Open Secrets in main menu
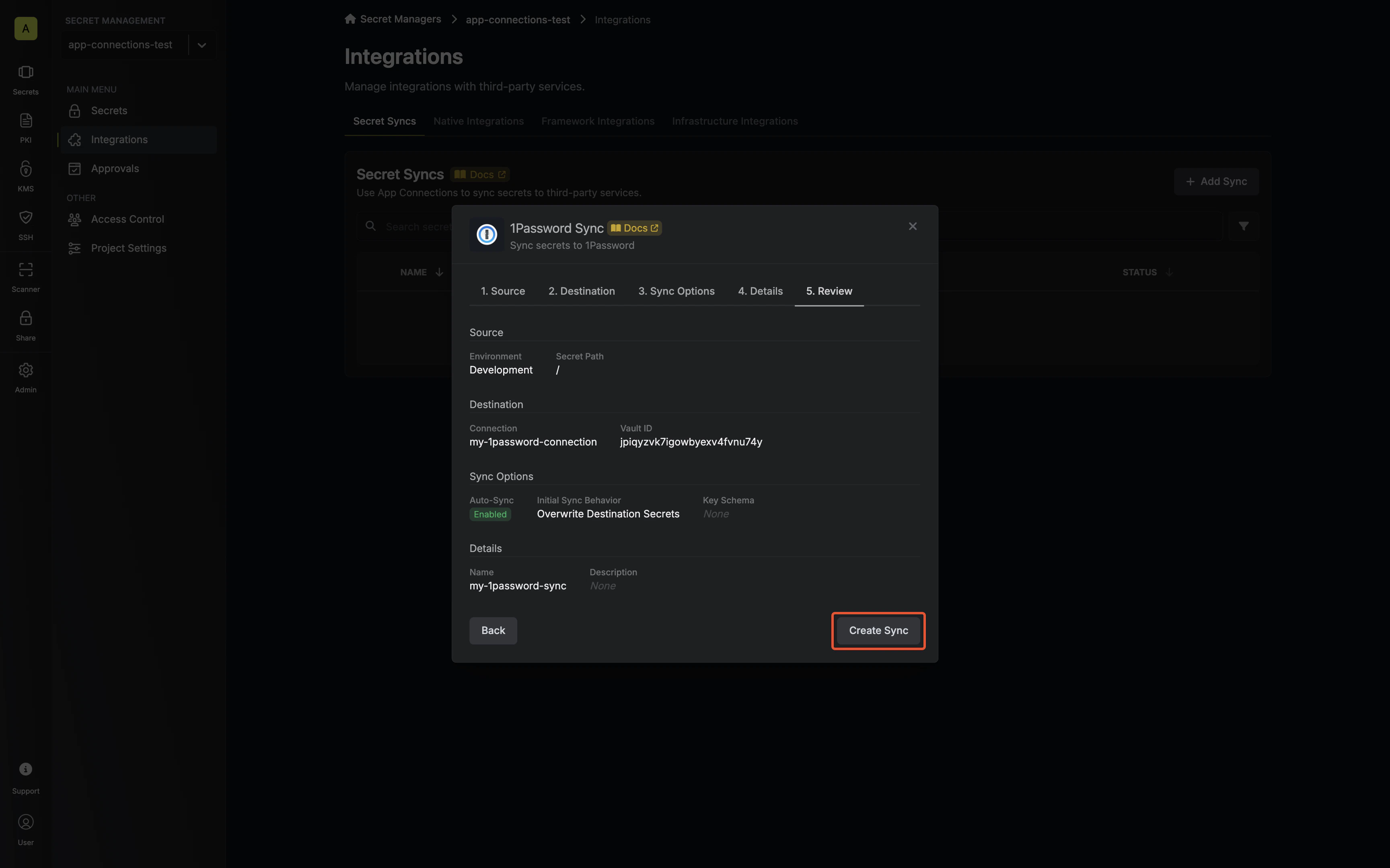This screenshot has height=868, width=1390. [x=138, y=111]
